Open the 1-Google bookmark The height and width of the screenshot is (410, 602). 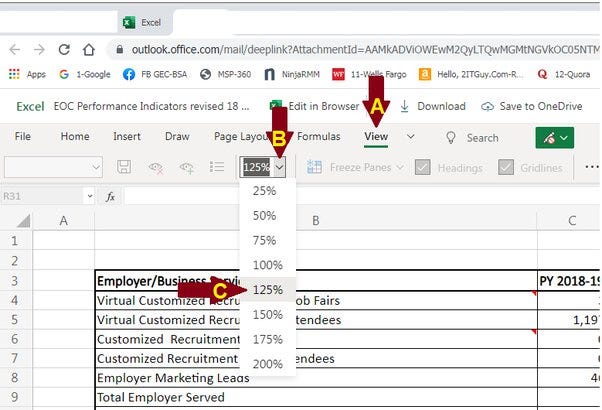click(x=85, y=74)
